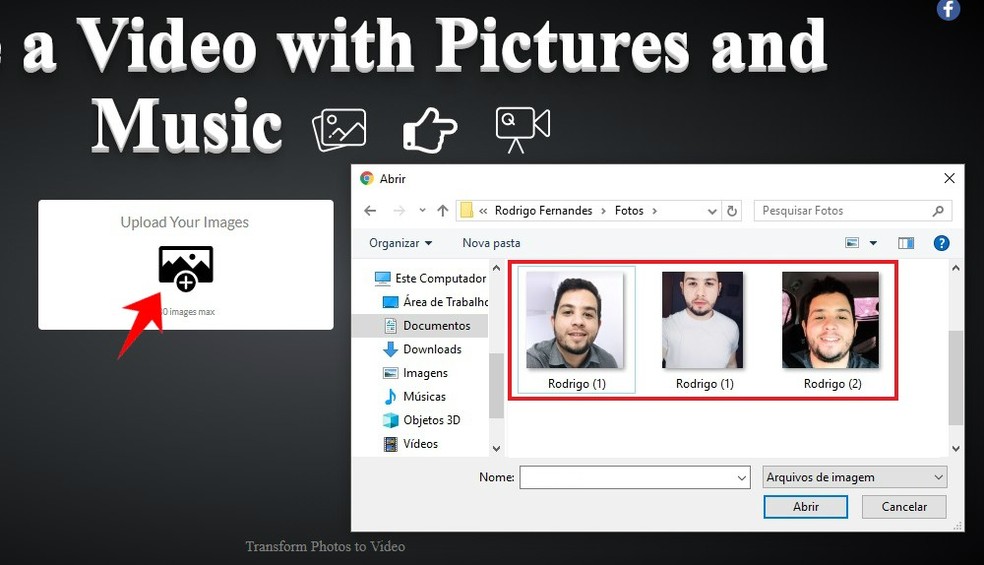Click the Abrir button

tap(806, 507)
